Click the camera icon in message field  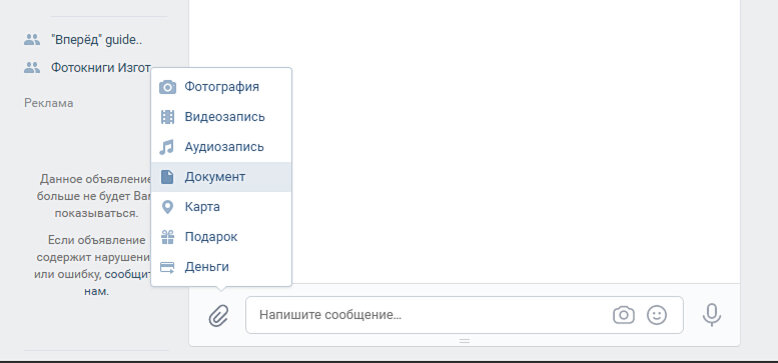pos(624,315)
